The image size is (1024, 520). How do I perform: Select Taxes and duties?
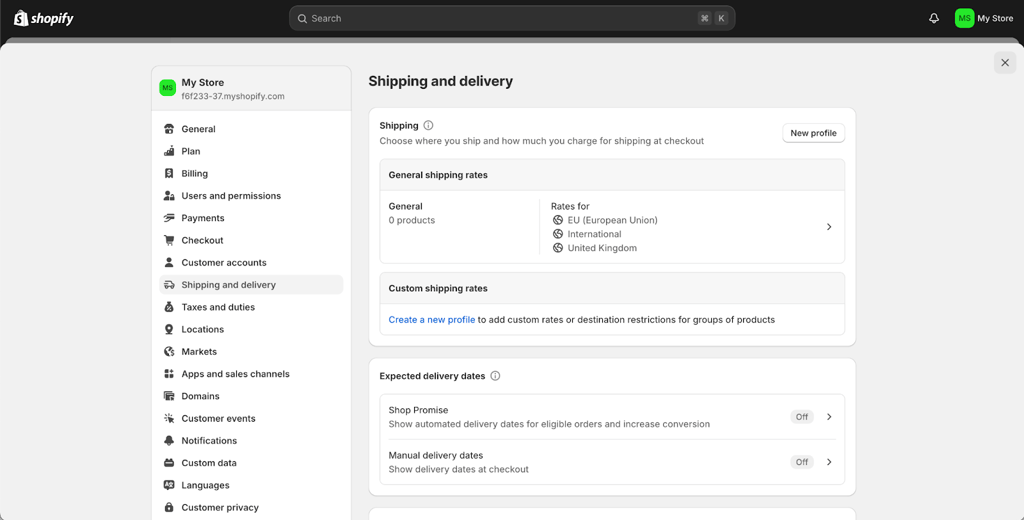251,306
